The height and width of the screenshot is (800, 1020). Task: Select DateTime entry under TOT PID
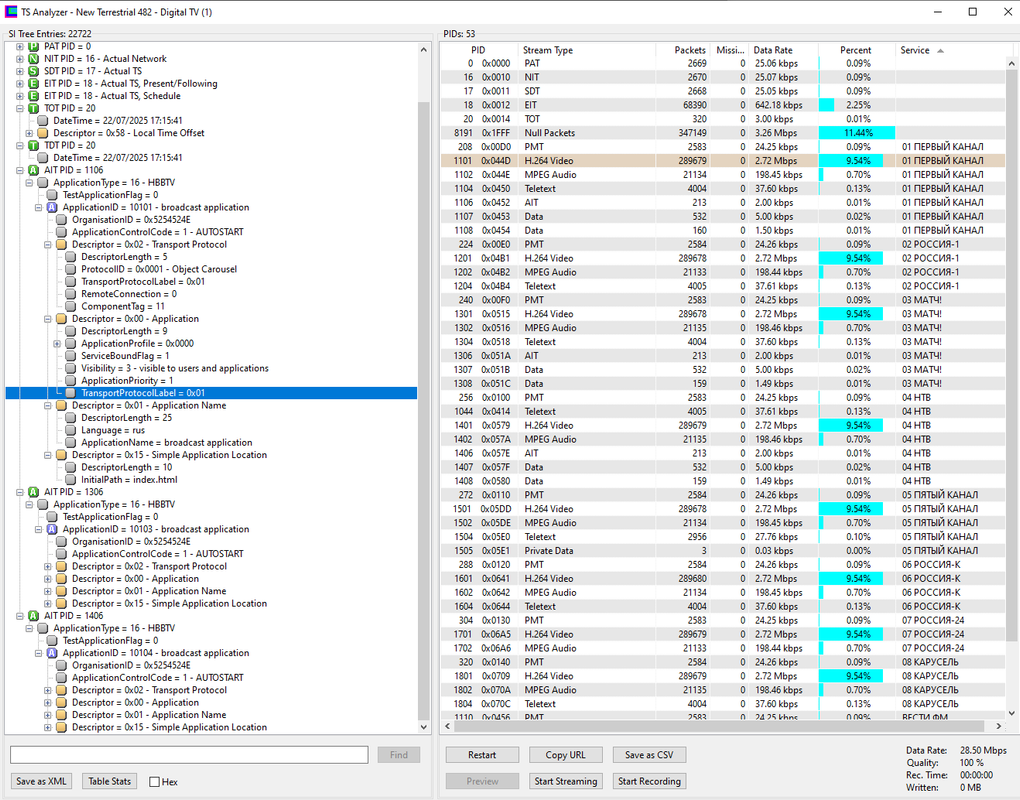point(118,121)
